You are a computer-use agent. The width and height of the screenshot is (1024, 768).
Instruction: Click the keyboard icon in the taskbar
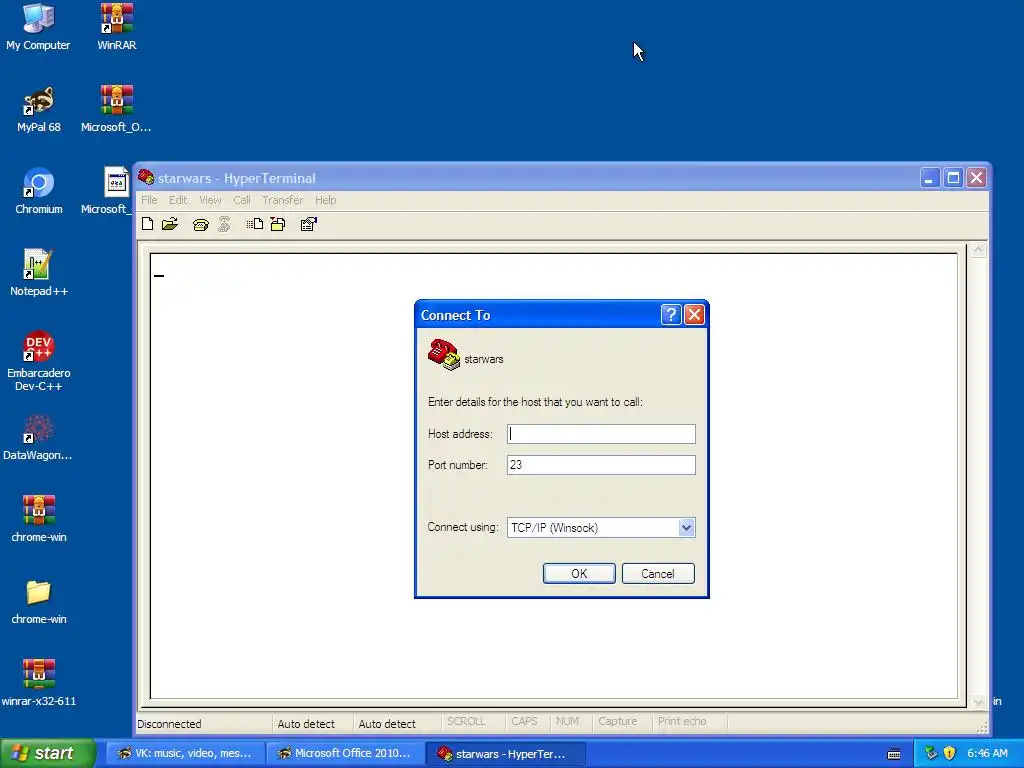894,754
